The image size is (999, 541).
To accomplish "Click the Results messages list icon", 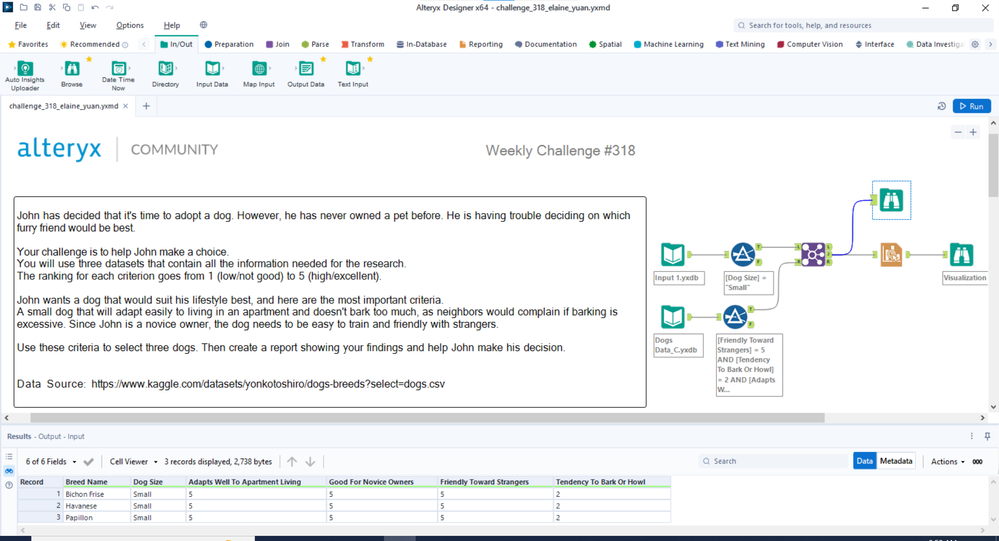I will 9,456.
